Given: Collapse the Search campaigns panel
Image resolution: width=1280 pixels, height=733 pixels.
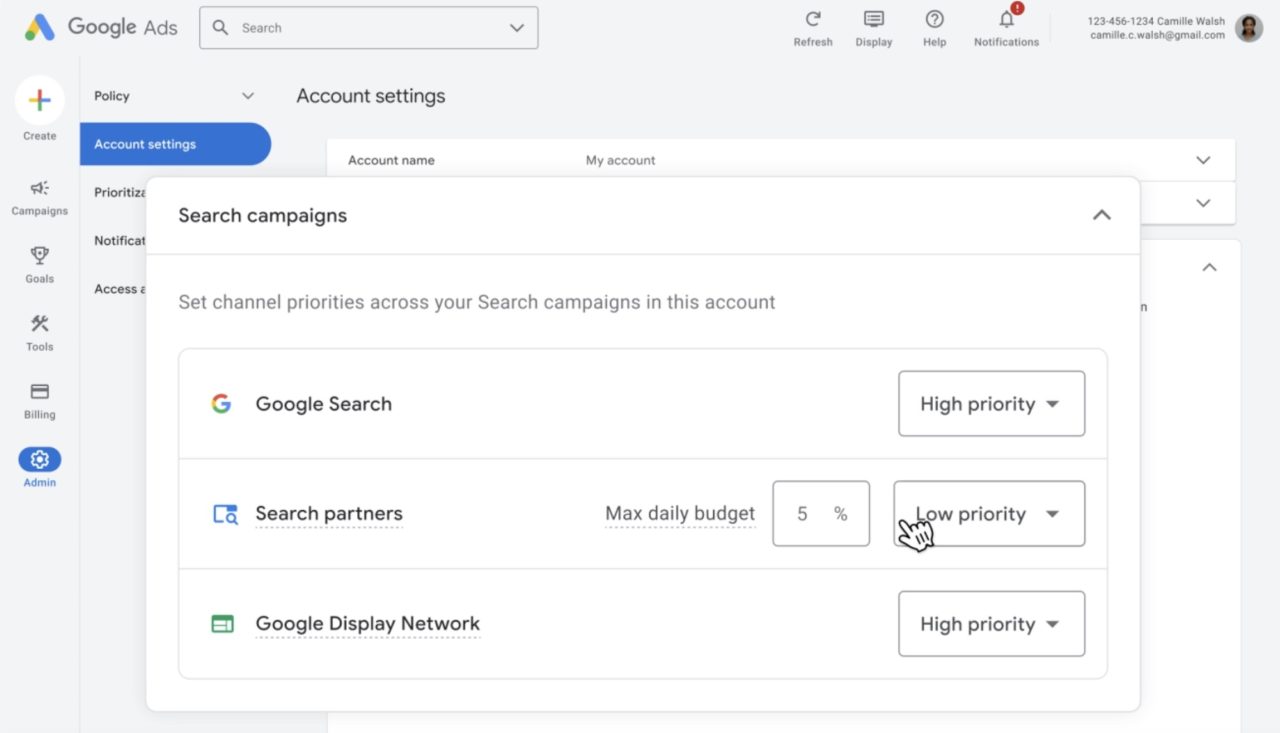Looking at the screenshot, I should click(1102, 215).
